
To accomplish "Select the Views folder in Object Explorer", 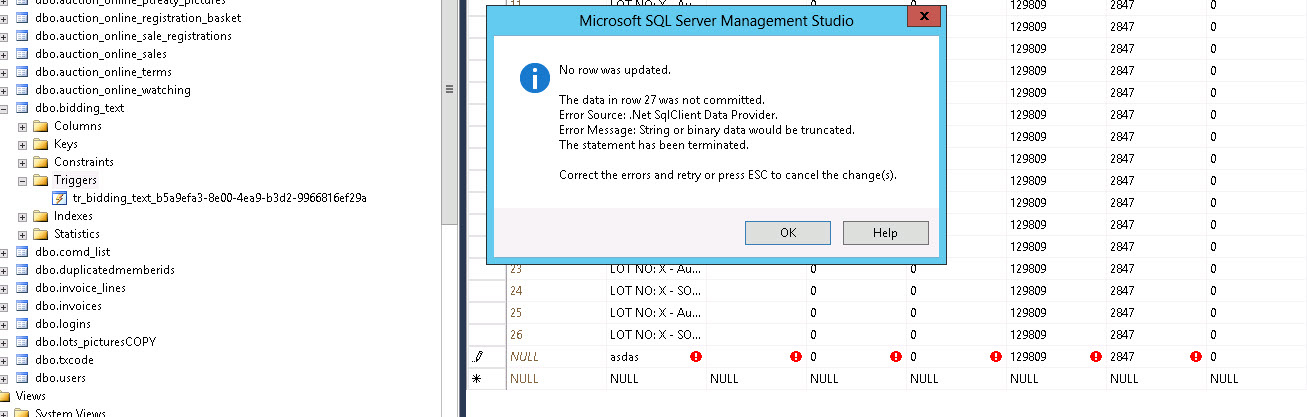I will [x=30, y=396].
